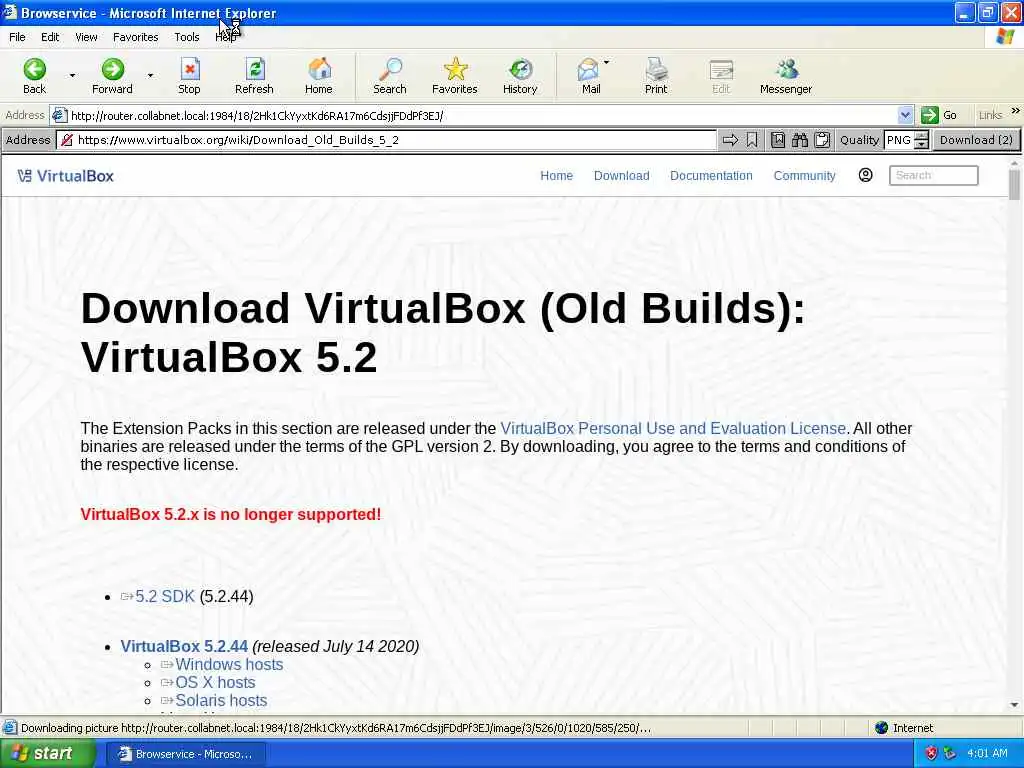Open the Community nav link
Screen dimensions: 1024x768
coord(805,176)
